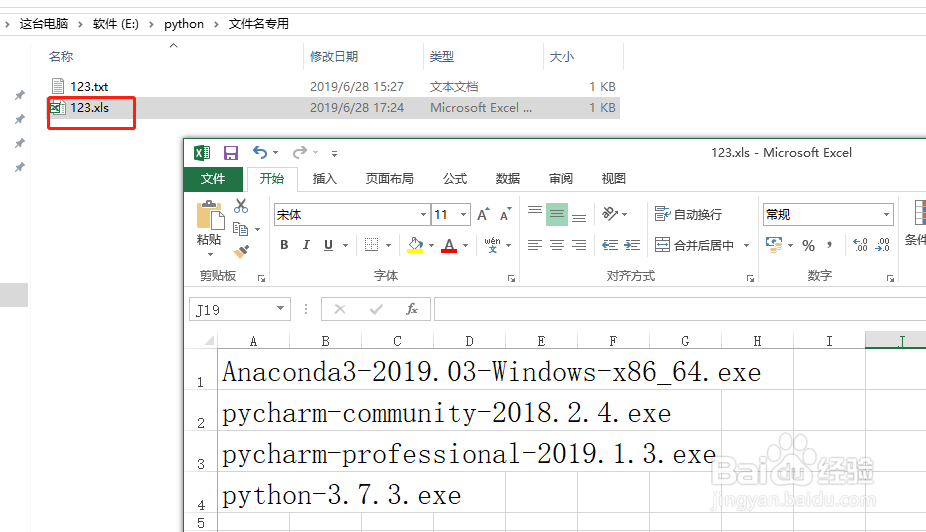Click python in Explorer address path
926x532 pixels.
pos(184,24)
